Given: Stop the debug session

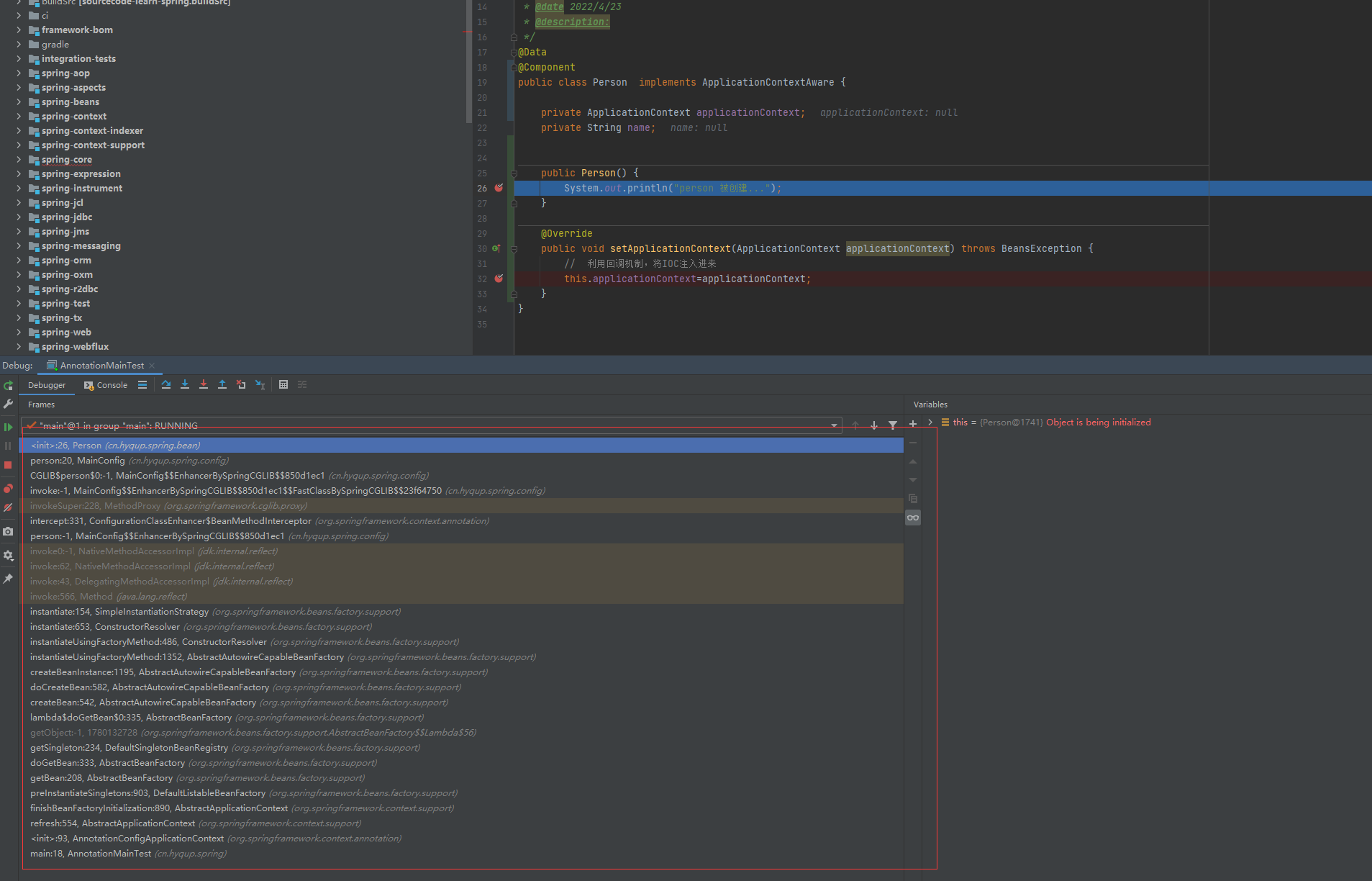Looking at the screenshot, I should pos(8,465).
